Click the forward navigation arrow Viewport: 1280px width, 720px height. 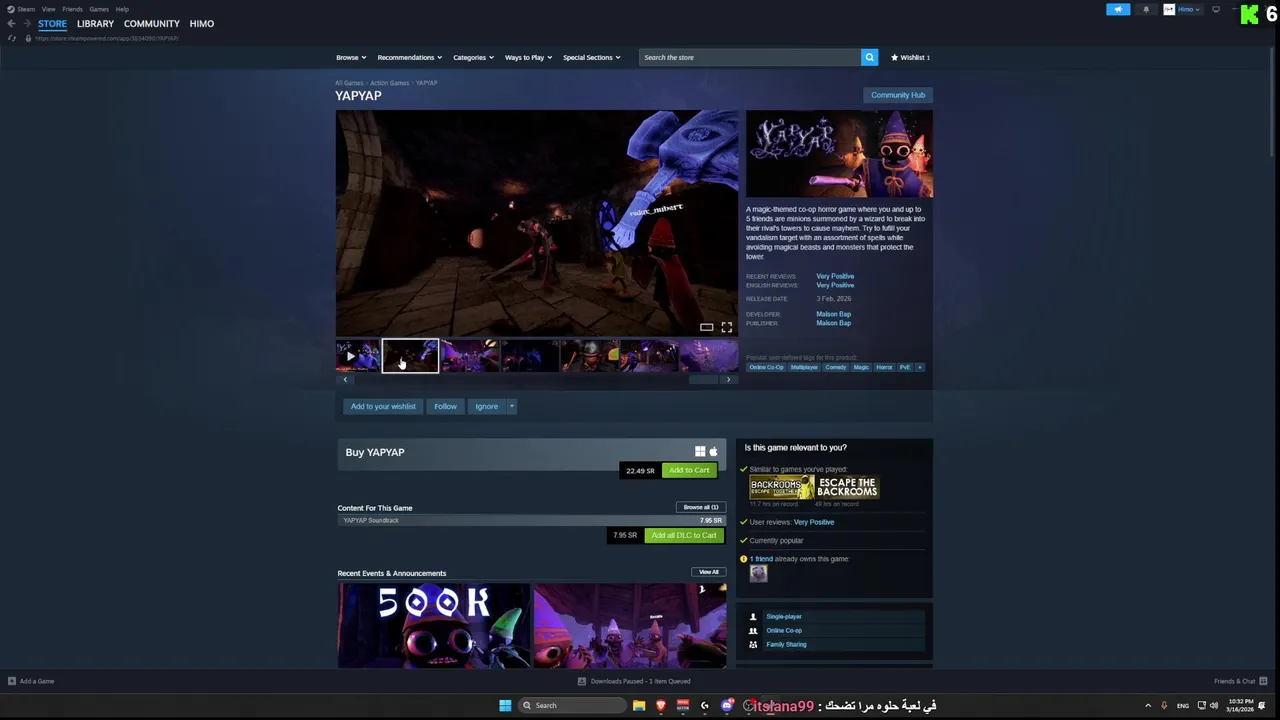click(x=25, y=23)
